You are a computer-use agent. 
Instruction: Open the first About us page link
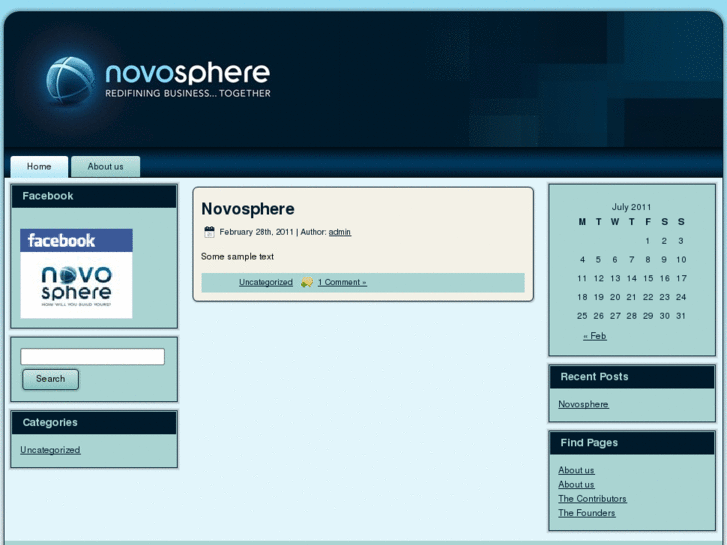coord(576,470)
